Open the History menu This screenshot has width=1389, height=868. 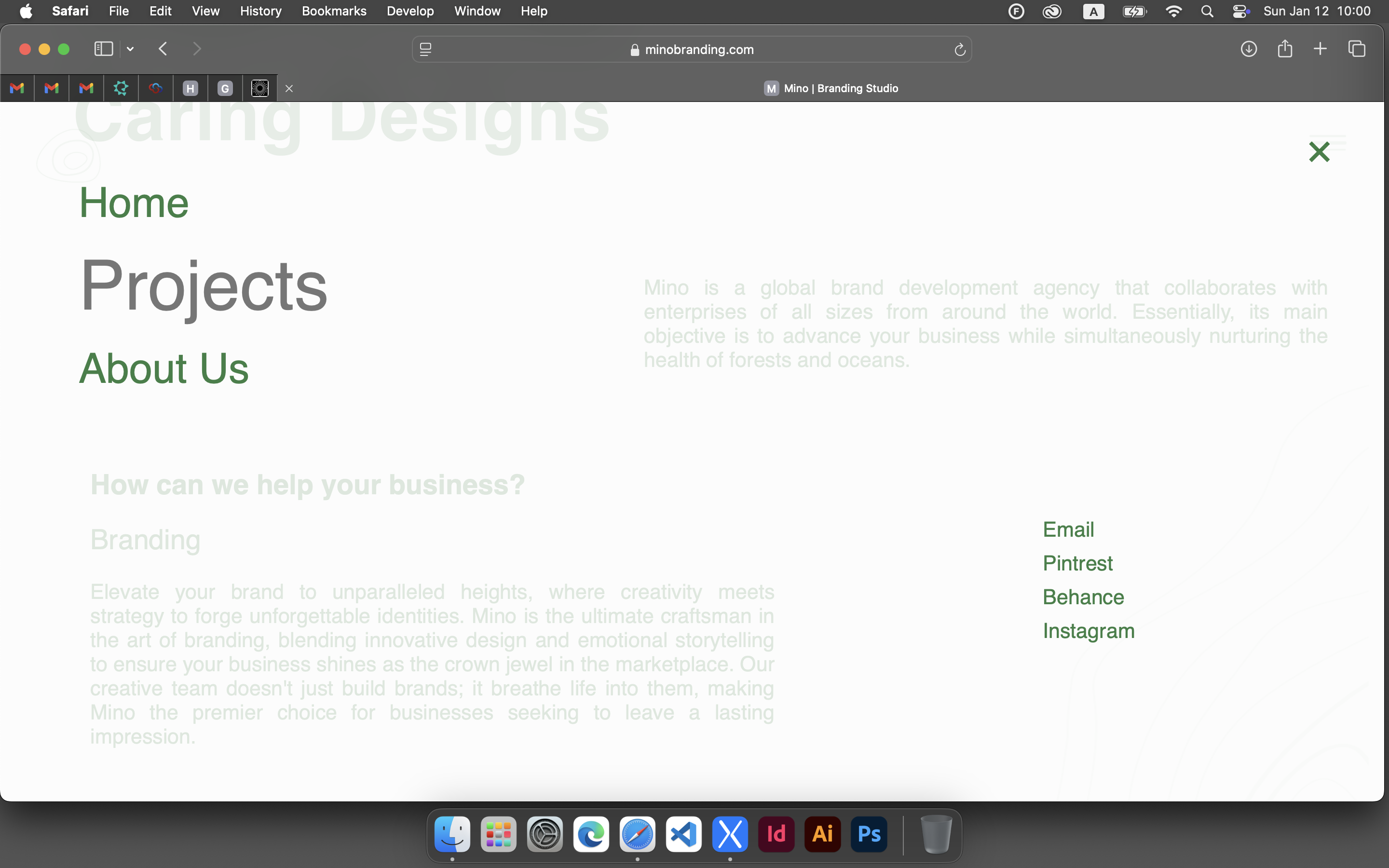pyautogui.click(x=260, y=11)
